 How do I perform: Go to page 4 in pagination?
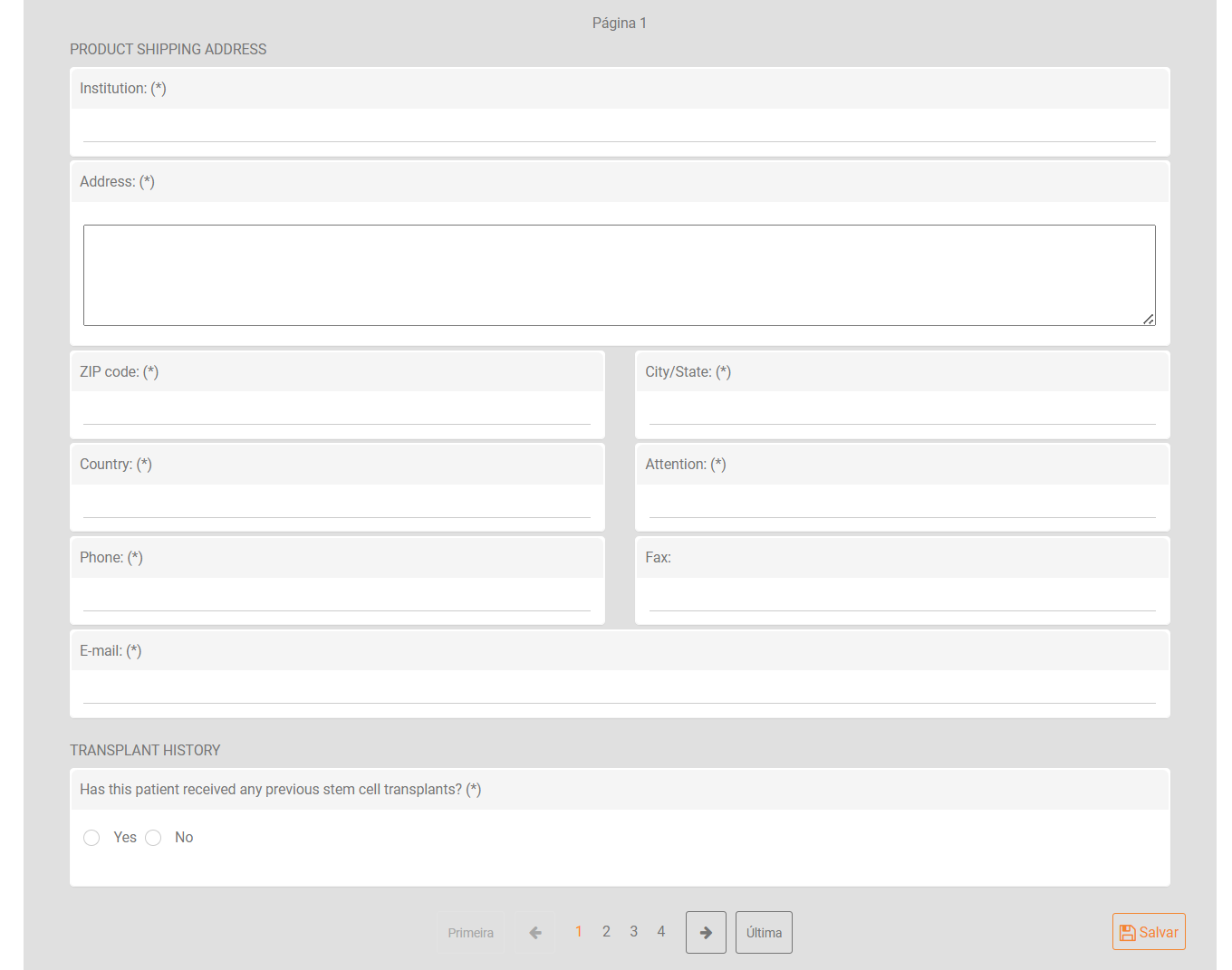click(661, 931)
